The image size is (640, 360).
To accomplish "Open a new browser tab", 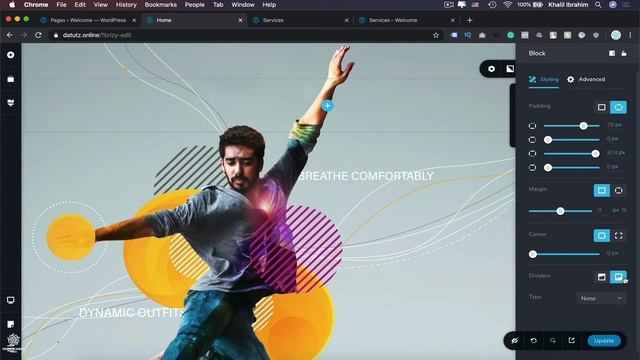I will (x=469, y=20).
